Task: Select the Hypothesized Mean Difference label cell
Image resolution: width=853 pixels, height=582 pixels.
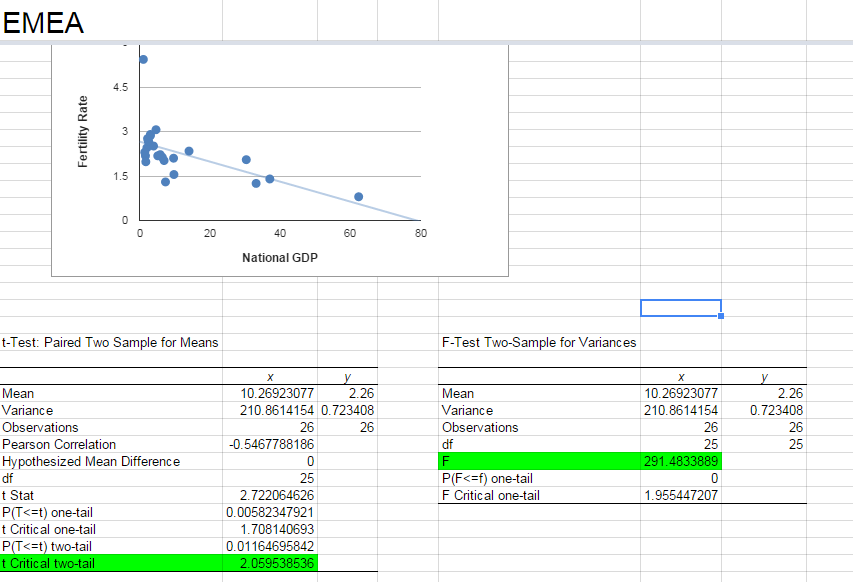Action: 110,461
